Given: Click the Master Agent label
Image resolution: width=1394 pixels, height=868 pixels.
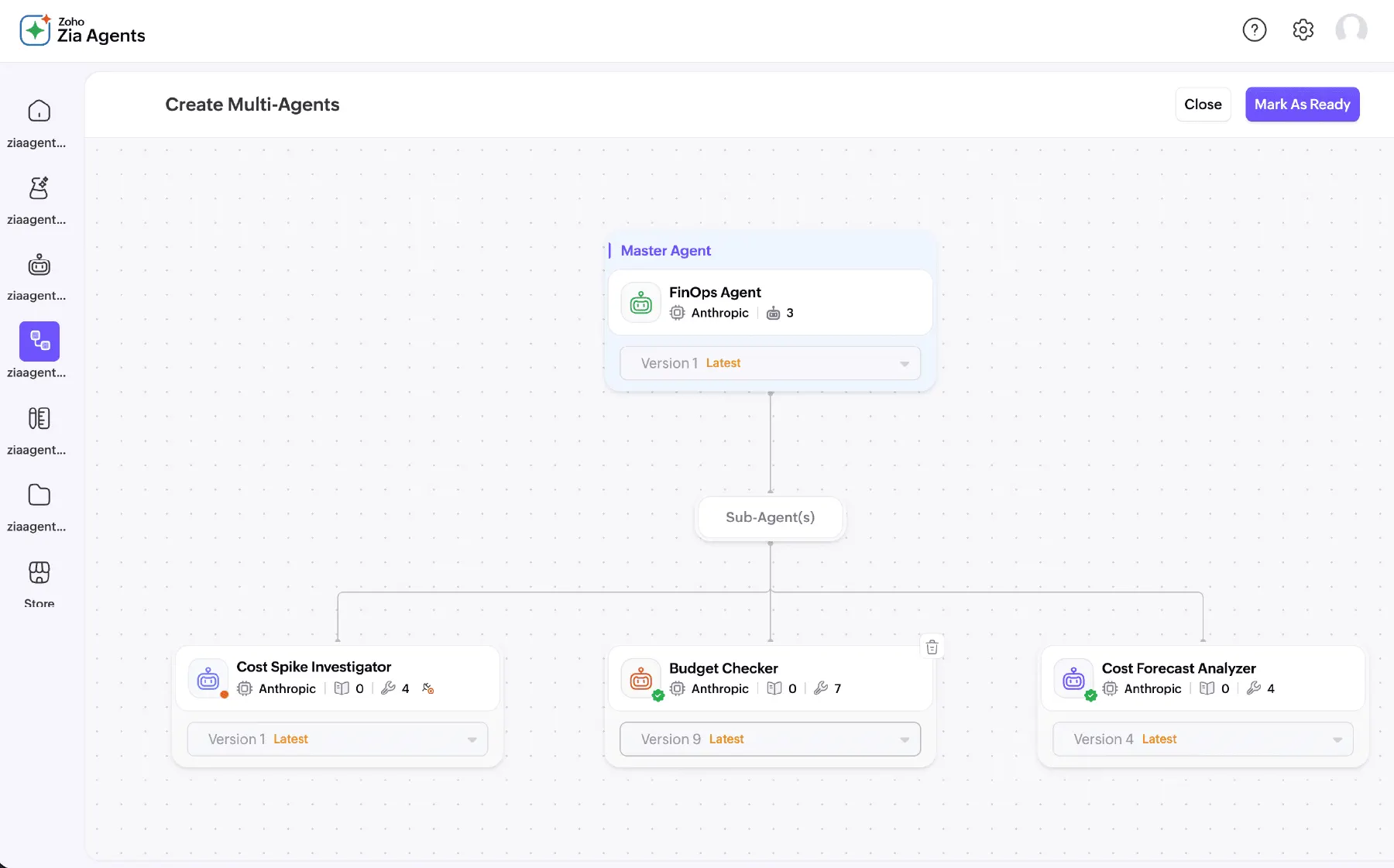Looking at the screenshot, I should coord(666,251).
